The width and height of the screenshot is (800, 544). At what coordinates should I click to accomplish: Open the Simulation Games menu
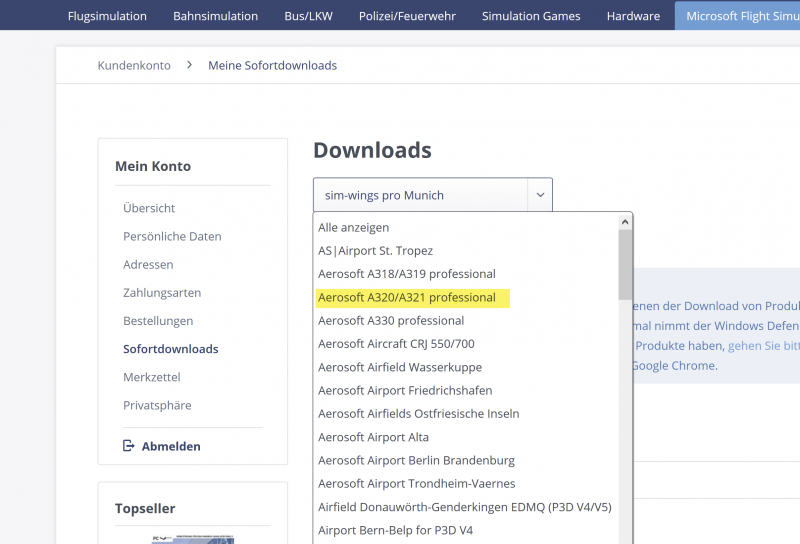(x=531, y=16)
